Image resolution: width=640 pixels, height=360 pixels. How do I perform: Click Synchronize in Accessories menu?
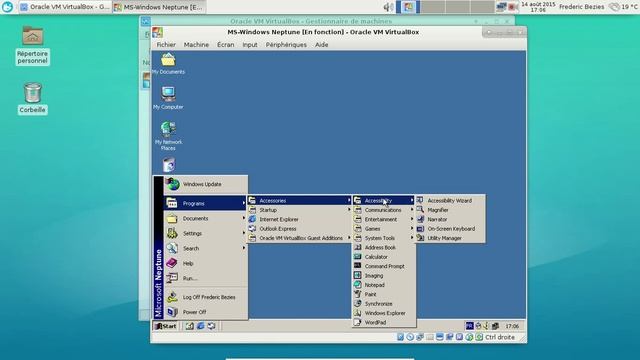[384, 304]
